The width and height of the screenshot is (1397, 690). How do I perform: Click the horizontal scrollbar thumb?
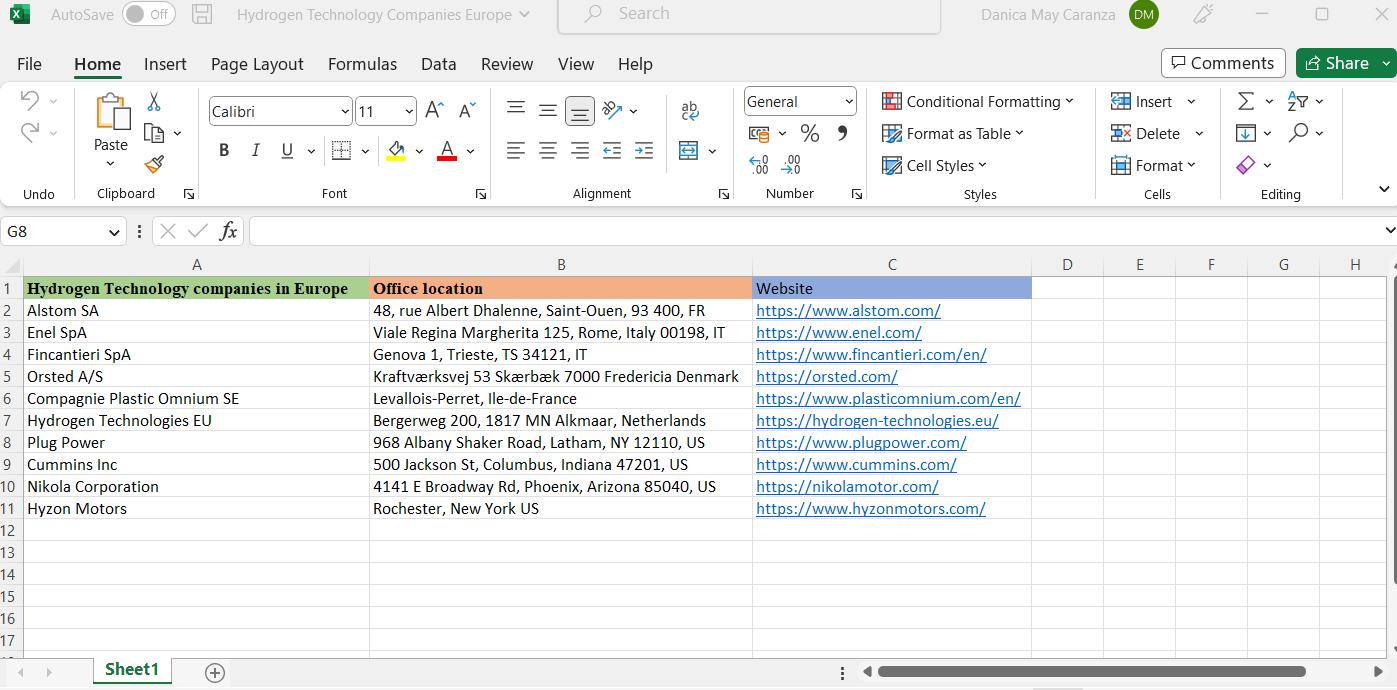coord(1092,672)
